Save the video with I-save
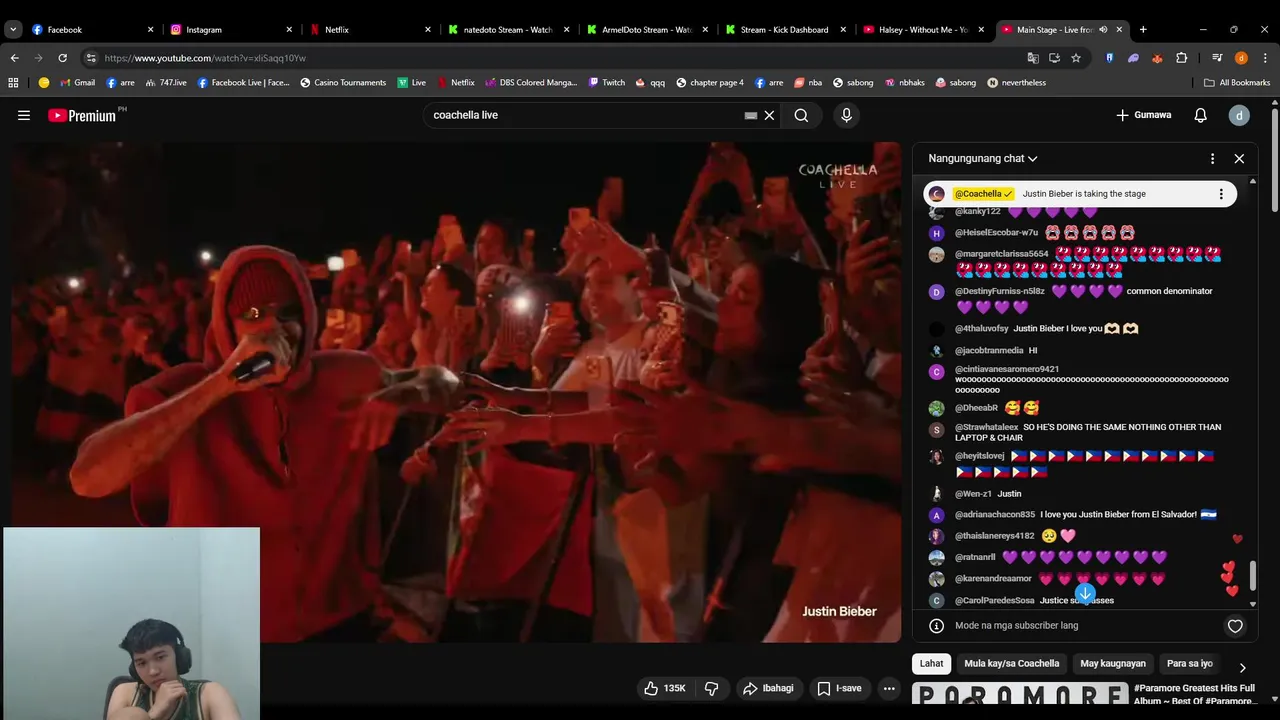 (x=839, y=688)
